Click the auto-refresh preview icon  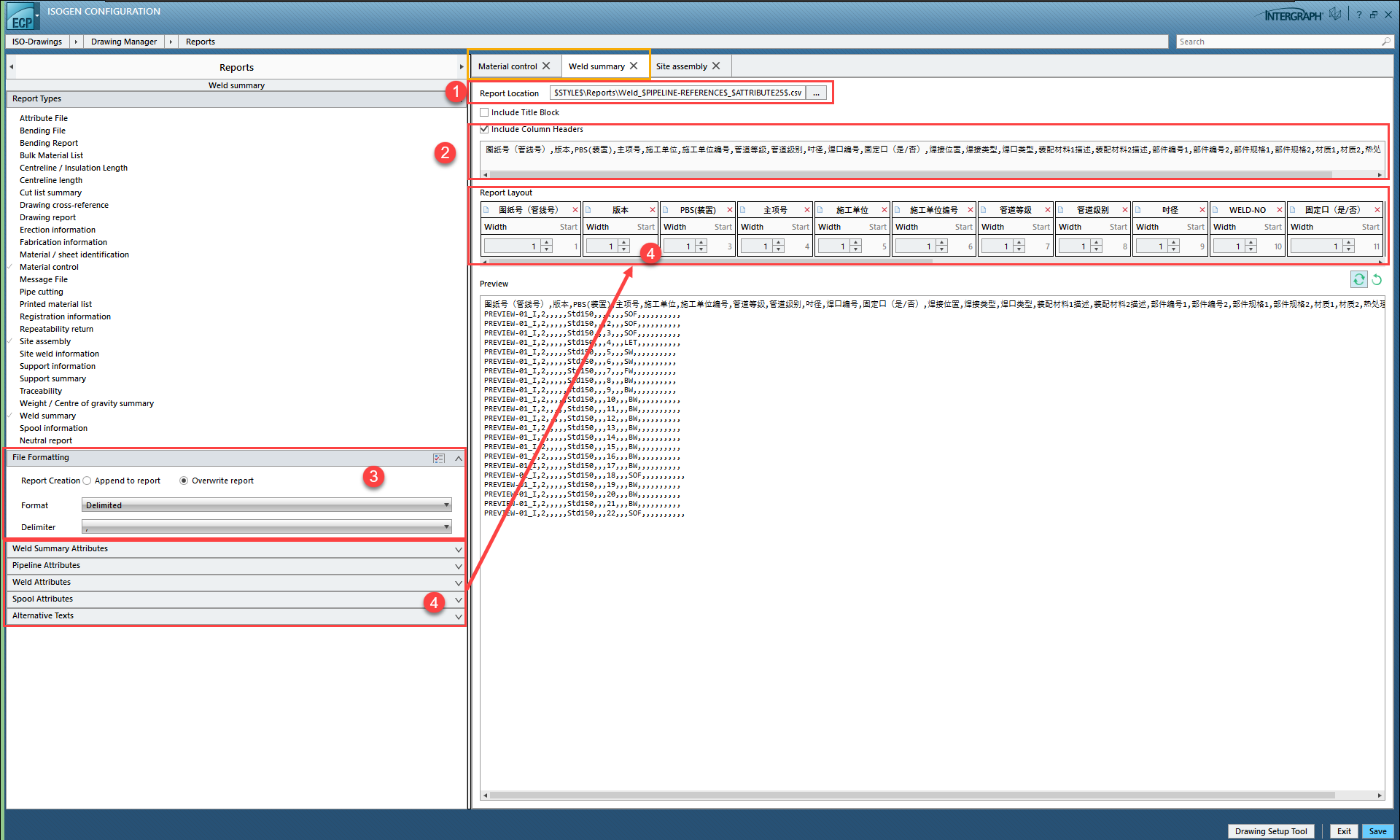pos(1358,279)
